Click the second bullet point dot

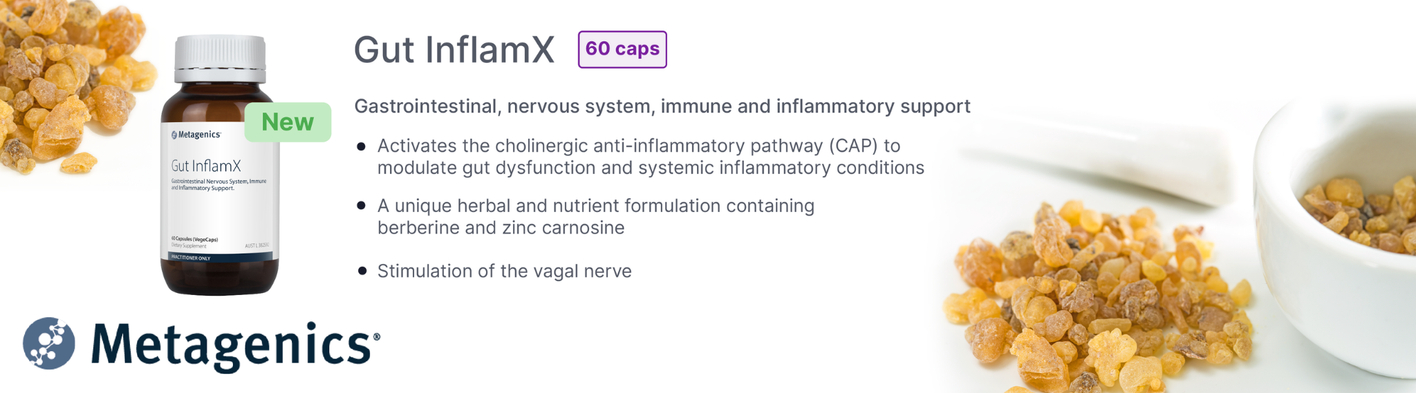362,205
